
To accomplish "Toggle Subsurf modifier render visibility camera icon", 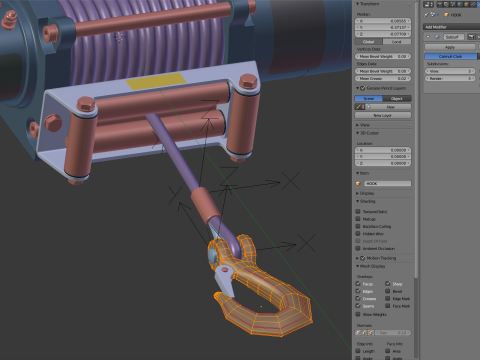I will pyautogui.click(x=471, y=37).
